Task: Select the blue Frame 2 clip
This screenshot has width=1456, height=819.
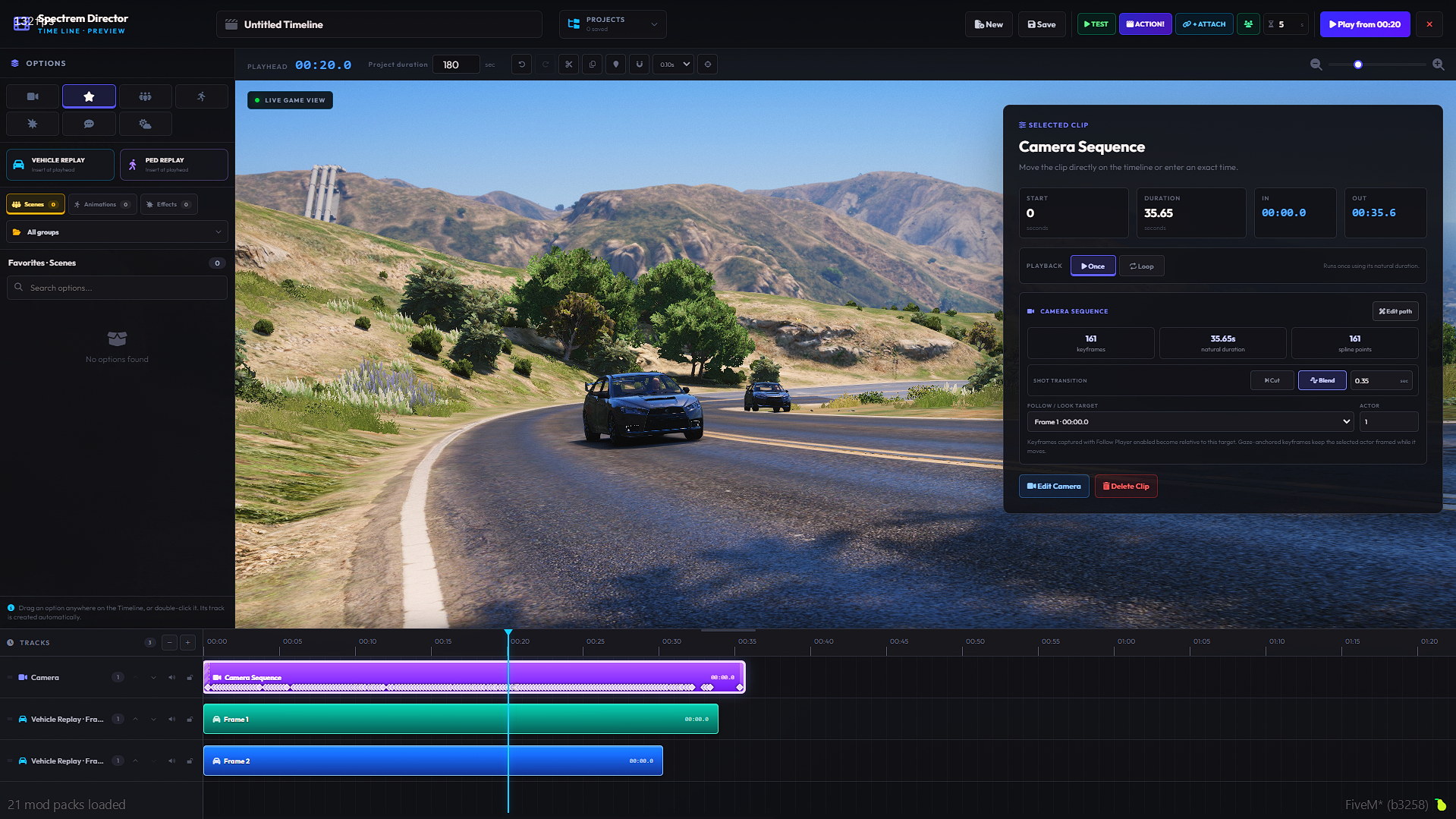Action: (x=433, y=761)
